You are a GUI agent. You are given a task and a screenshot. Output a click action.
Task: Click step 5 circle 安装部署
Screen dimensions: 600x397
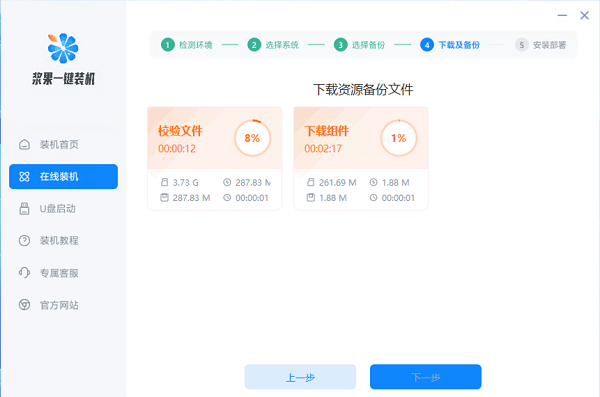coord(522,45)
